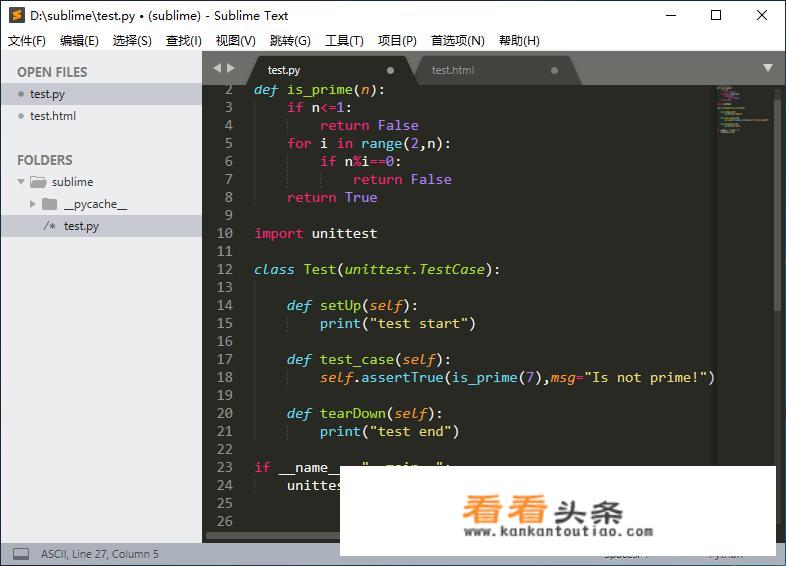
Task: Click the "test end" string on line 21
Action: pyautogui.click(x=411, y=432)
